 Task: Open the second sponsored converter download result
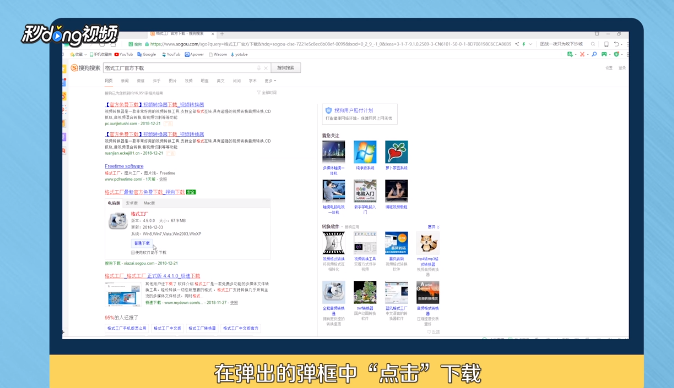[155, 134]
